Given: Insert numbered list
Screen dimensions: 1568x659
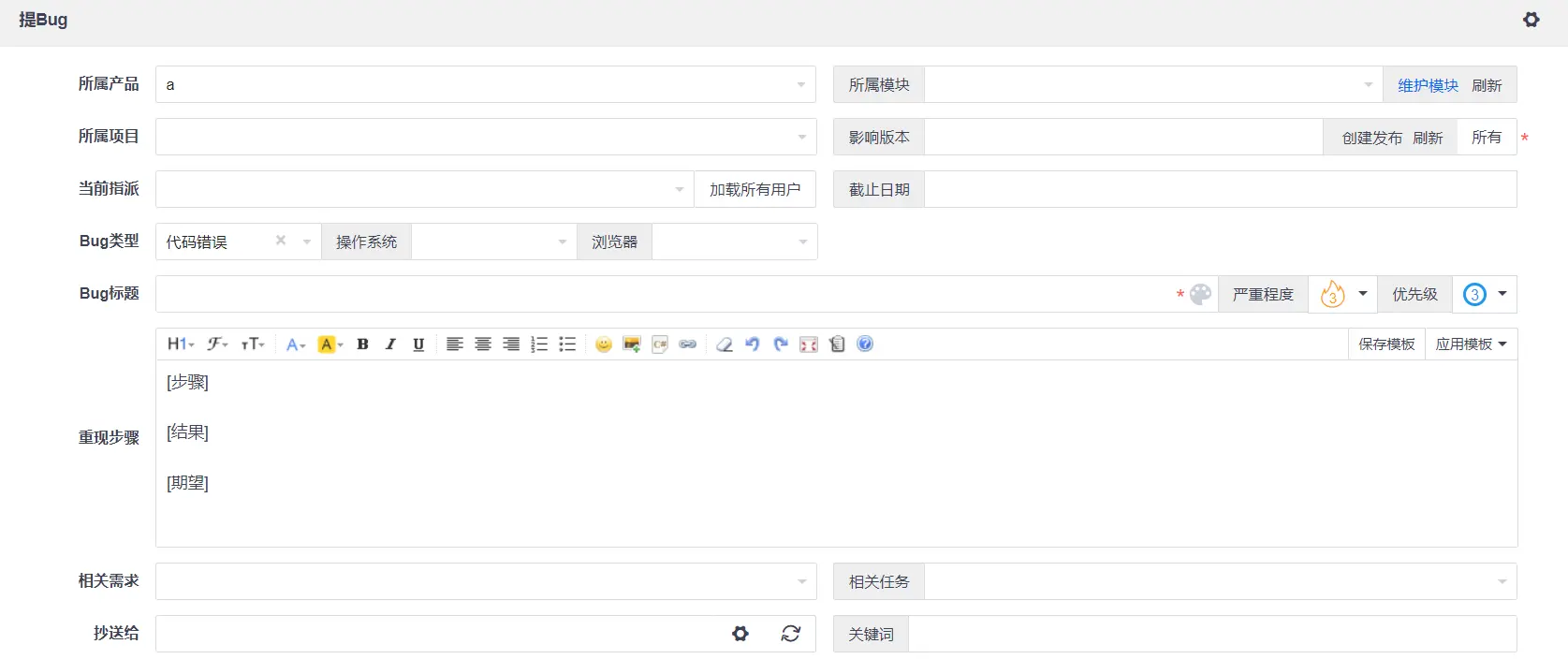Looking at the screenshot, I should (539, 344).
